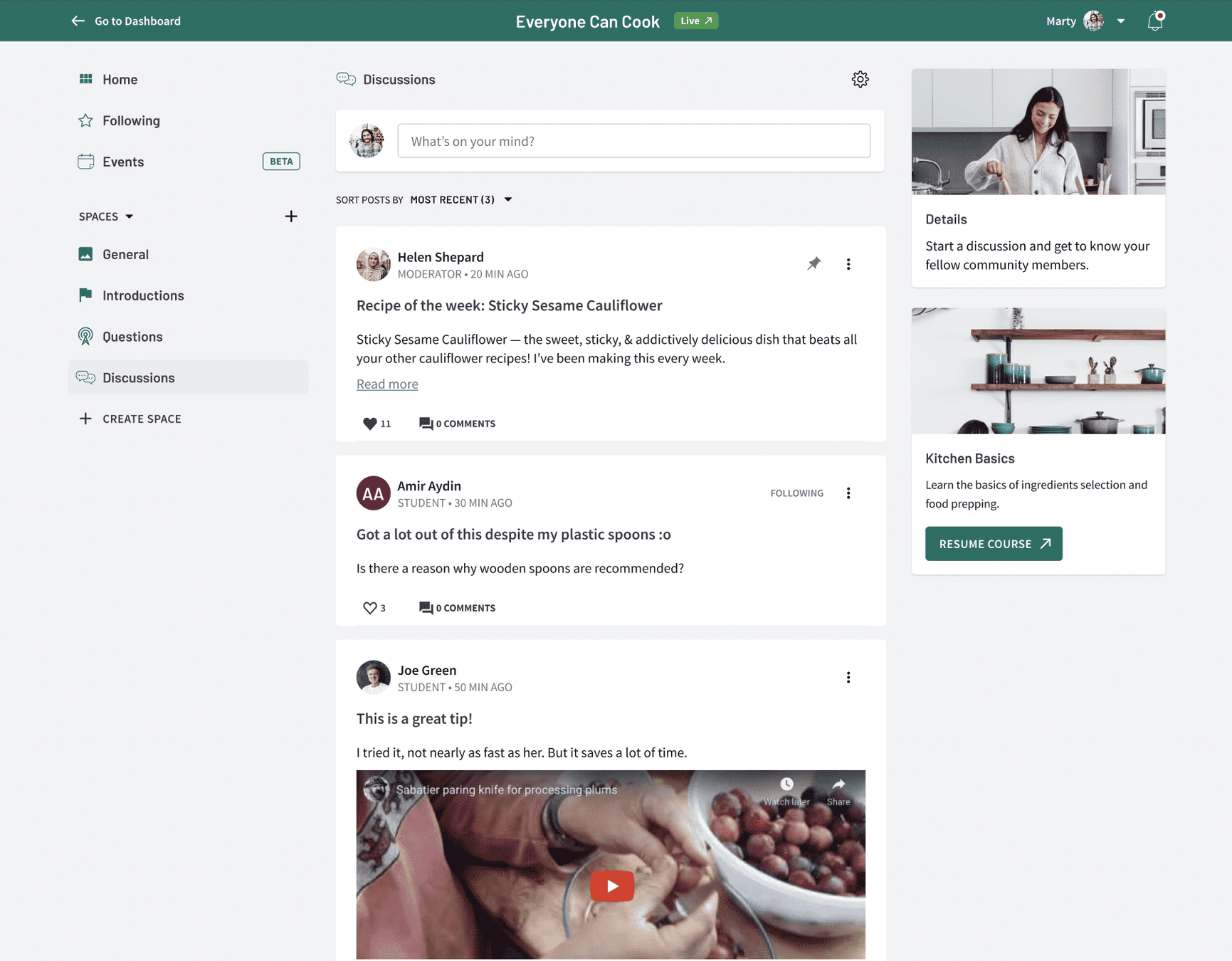Viewport: 1232px width, 961px height.
Task: Click the plus icon to add a Space
Action: (291, 216)
